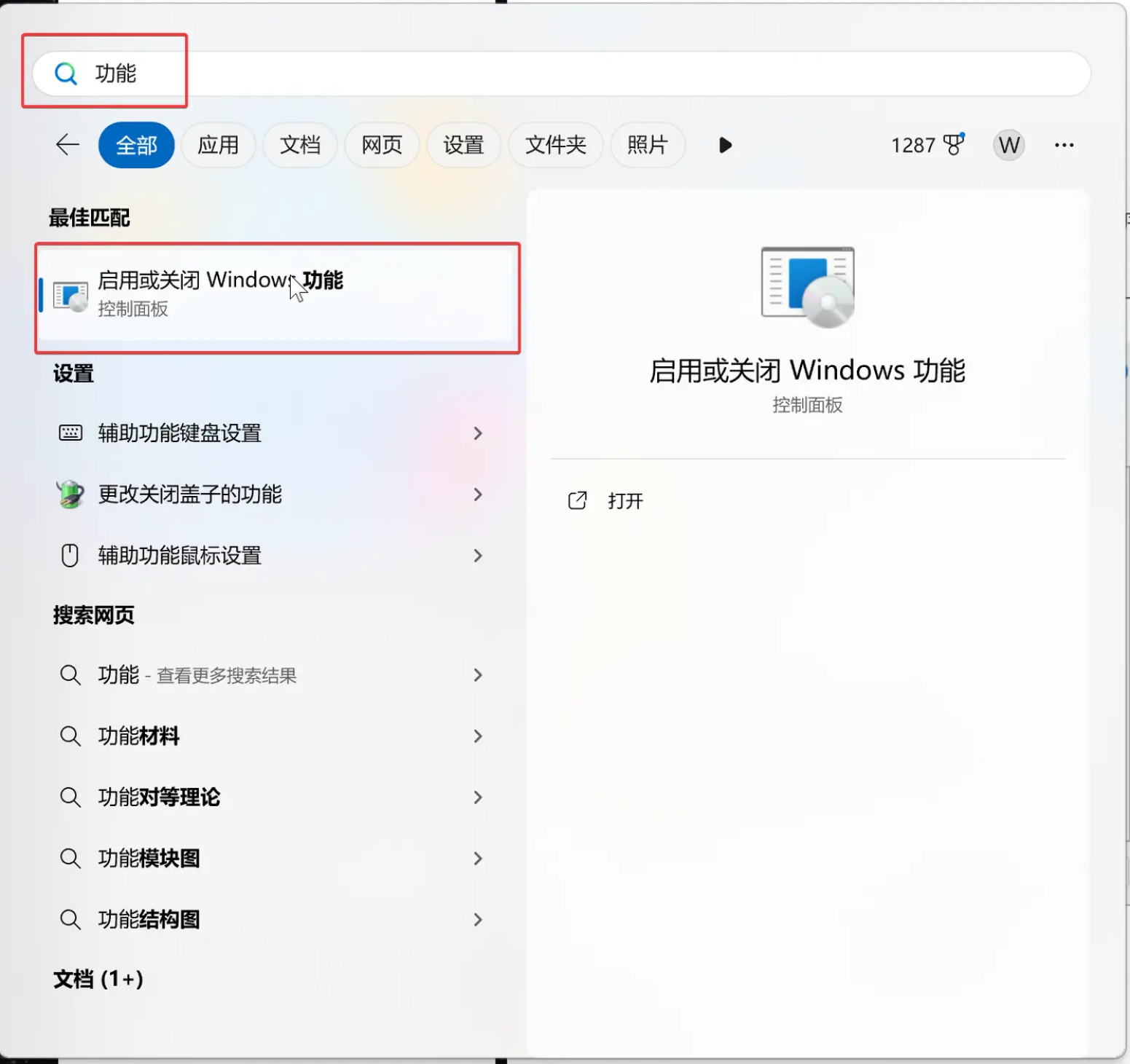
Task: Open the W user account avatar
Action: click(x=1008, y=145)
